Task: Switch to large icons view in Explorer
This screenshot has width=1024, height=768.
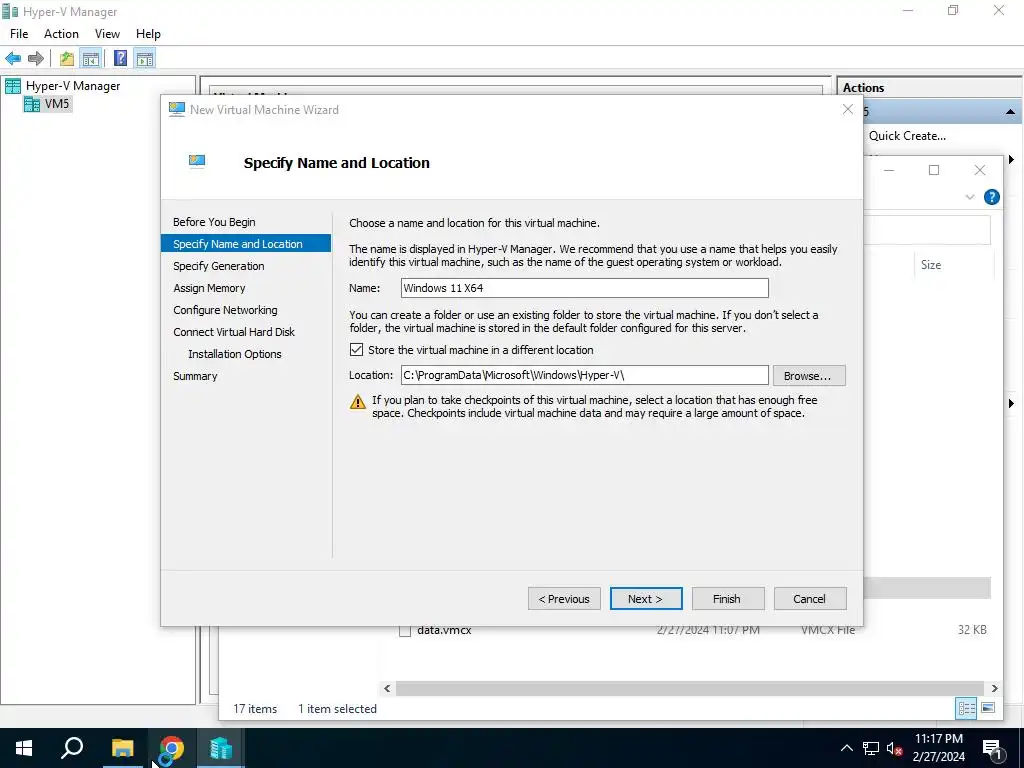Action: [988, 708]
